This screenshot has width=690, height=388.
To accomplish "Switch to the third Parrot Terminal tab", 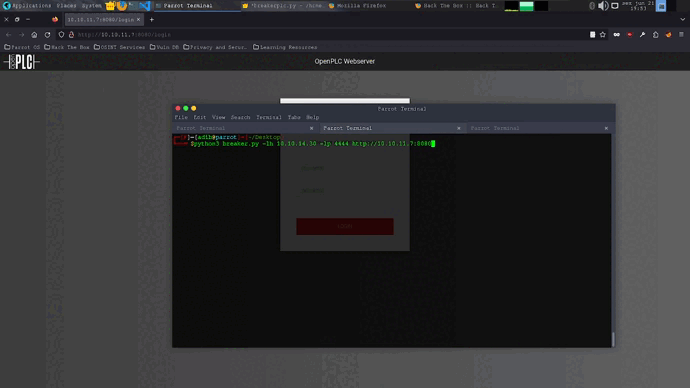I will click(x=540, y=128).
